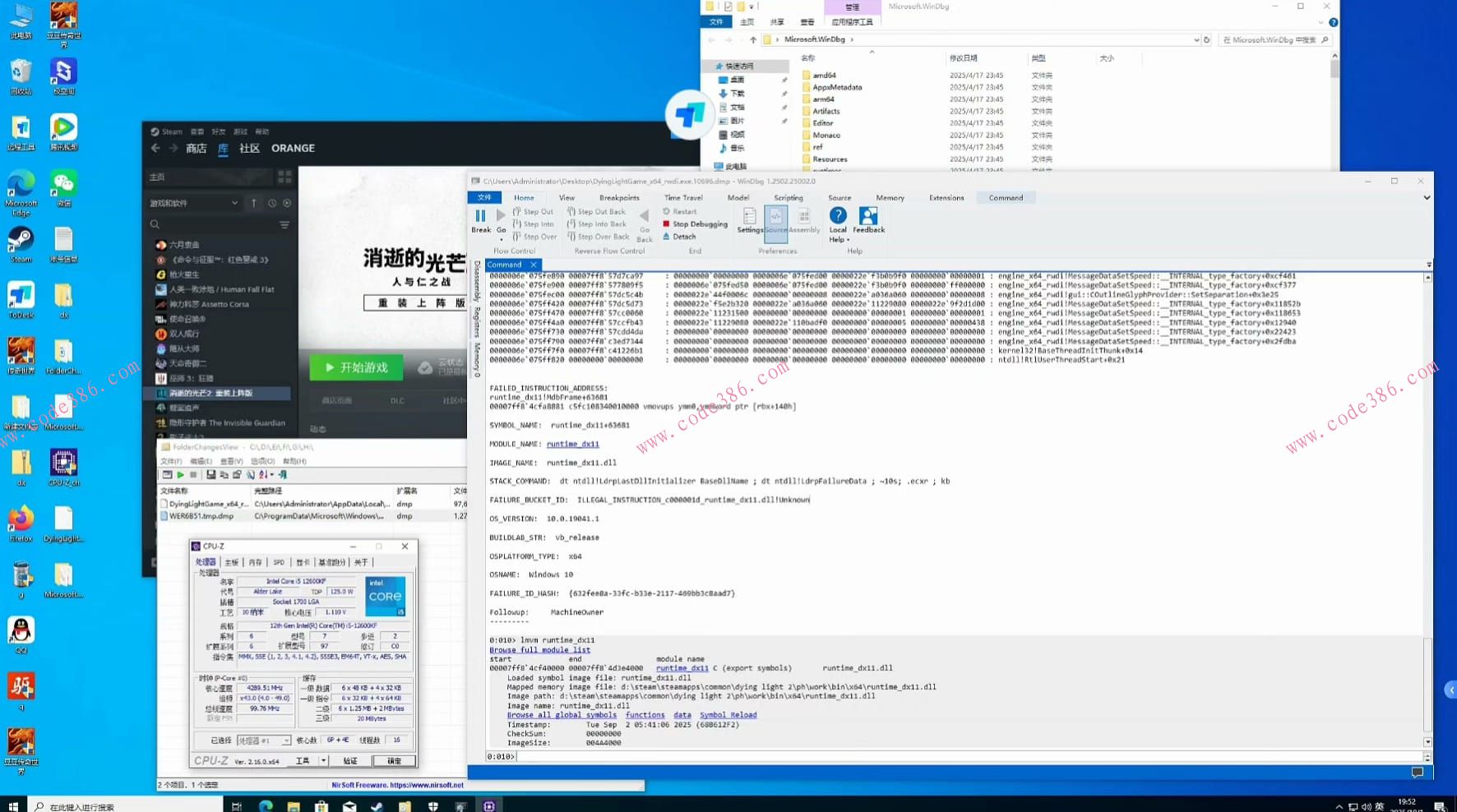
Task: Click the Browse full module list link
Action: click(540, 650)
